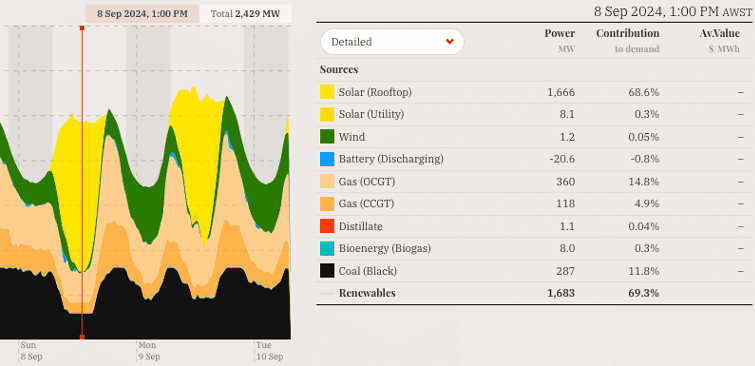Click the red cursor marker at chart bottom

coord(82,337)
